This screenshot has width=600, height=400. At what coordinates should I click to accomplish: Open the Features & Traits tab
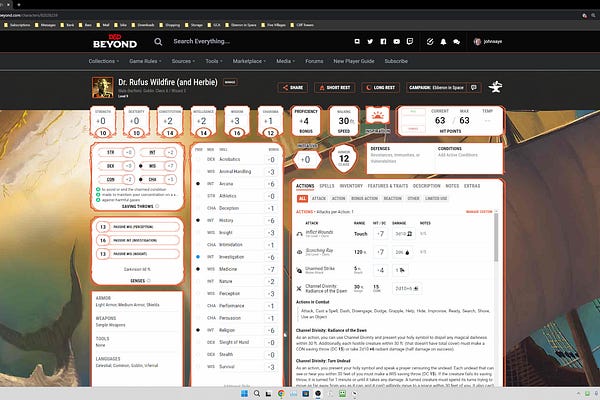pyautogui.click(x=388, y=186)
